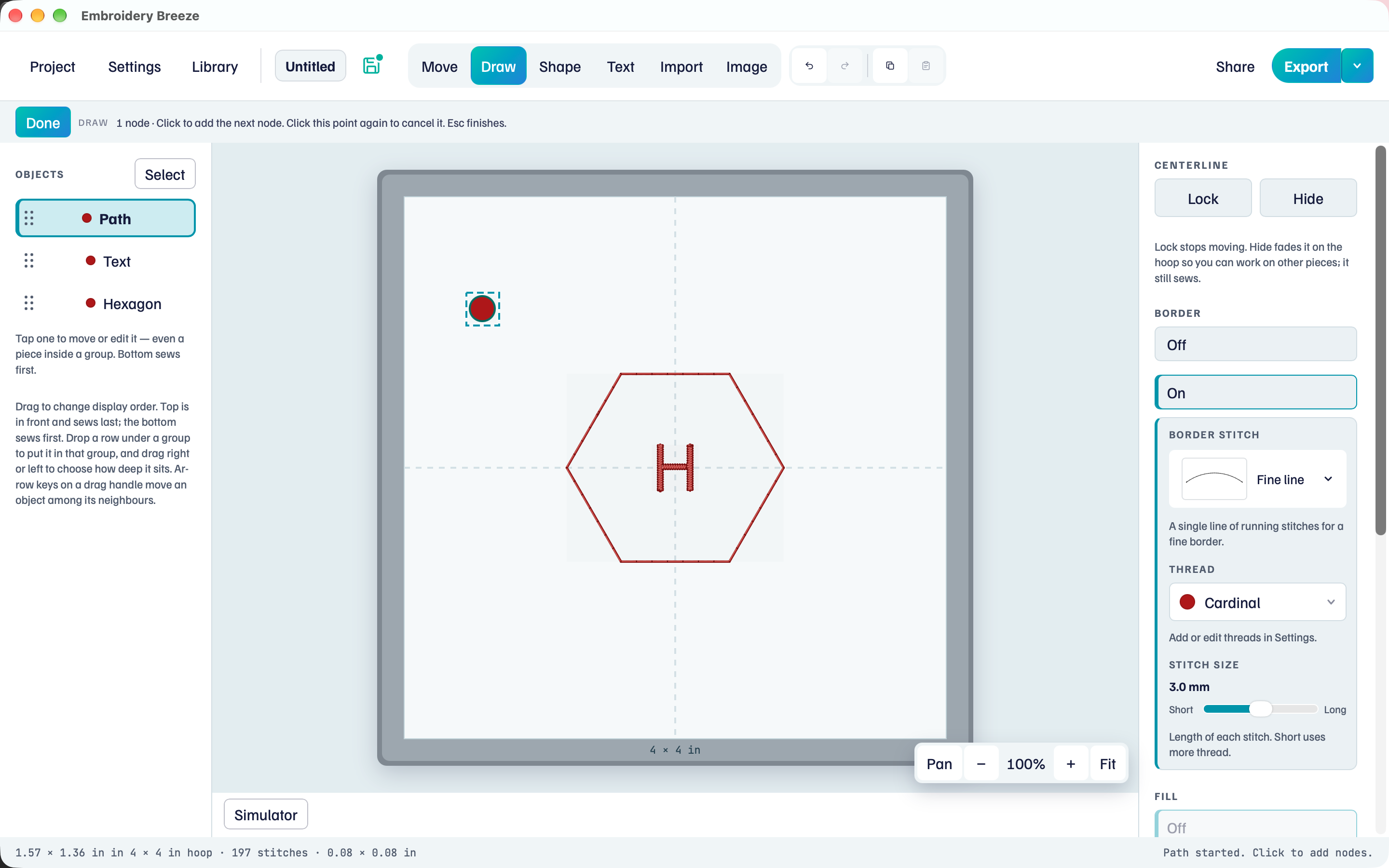The height and width of the screenshot is (868, 1389).
Task: Grab the drag handle for Text row
Action: coord(29,260)
